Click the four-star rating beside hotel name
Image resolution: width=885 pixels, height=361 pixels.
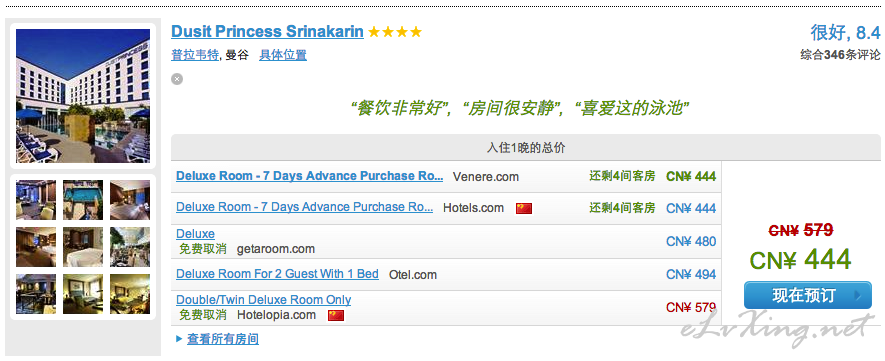coord(395,32)
